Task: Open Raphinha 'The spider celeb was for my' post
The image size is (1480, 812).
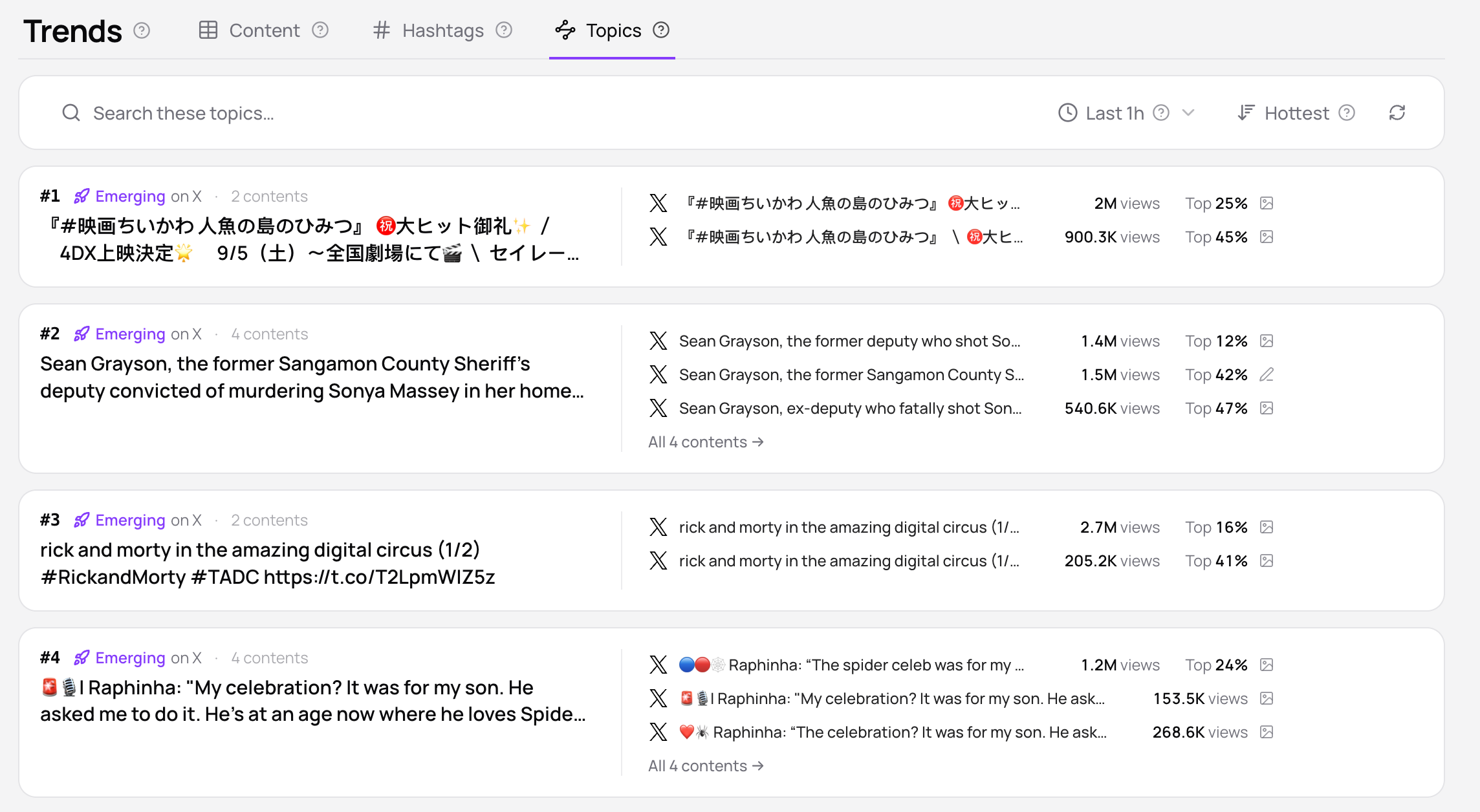Action: (x=851, y=665)
